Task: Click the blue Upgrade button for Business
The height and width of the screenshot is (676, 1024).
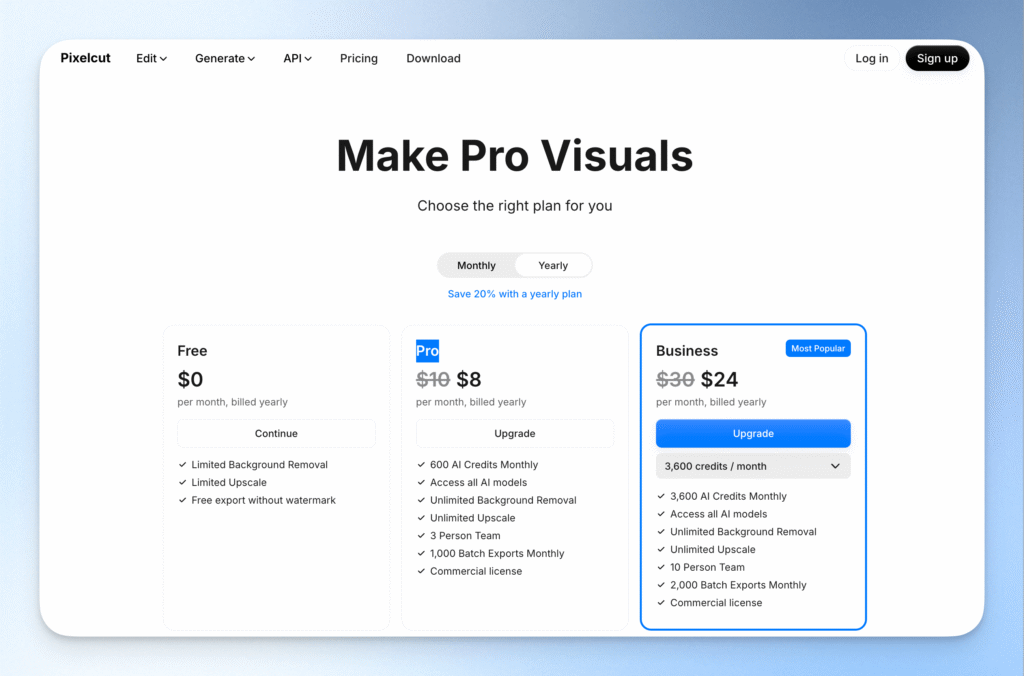Action: pyautogui.click(x=753, y=434)
